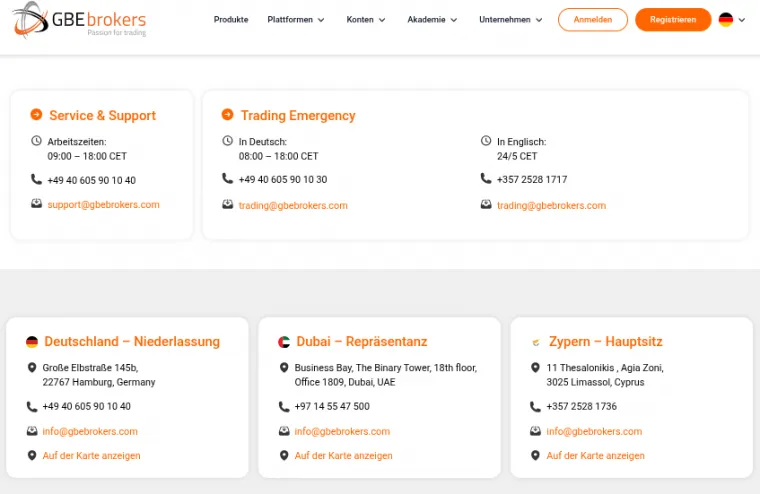Expand the Plattformen dropdown menu
The height and width of the screenshot is (494, 760).
pyautogui.click(x=296, y=20)
